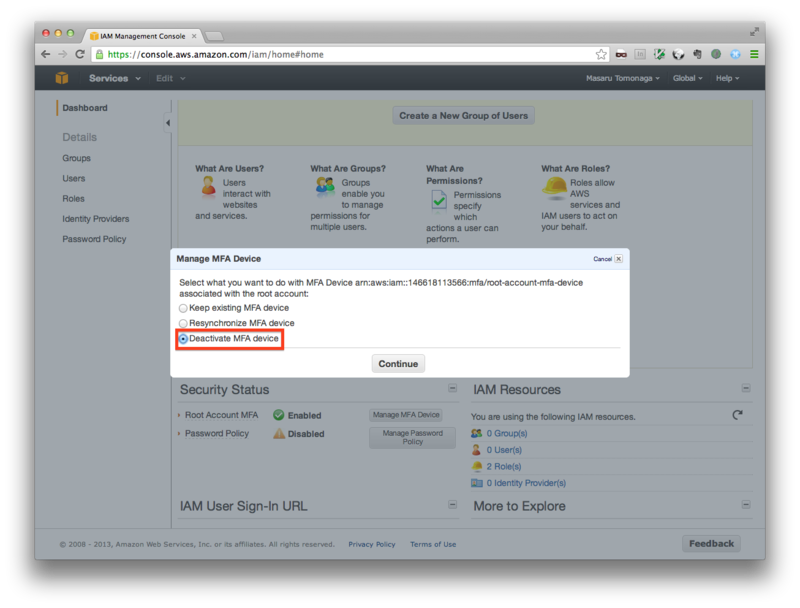Click the browser address bar URL
The height and width of the screenshot is (608, 800).
click(215, 55)
